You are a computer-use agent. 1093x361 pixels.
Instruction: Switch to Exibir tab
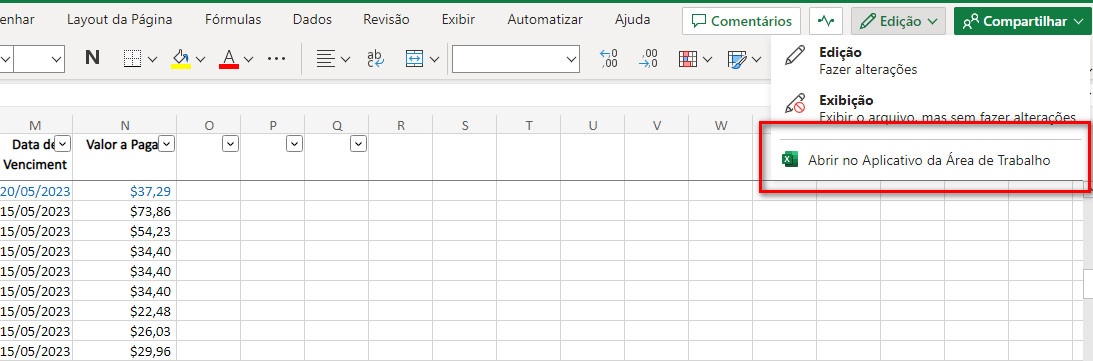[x=458, y=20]
